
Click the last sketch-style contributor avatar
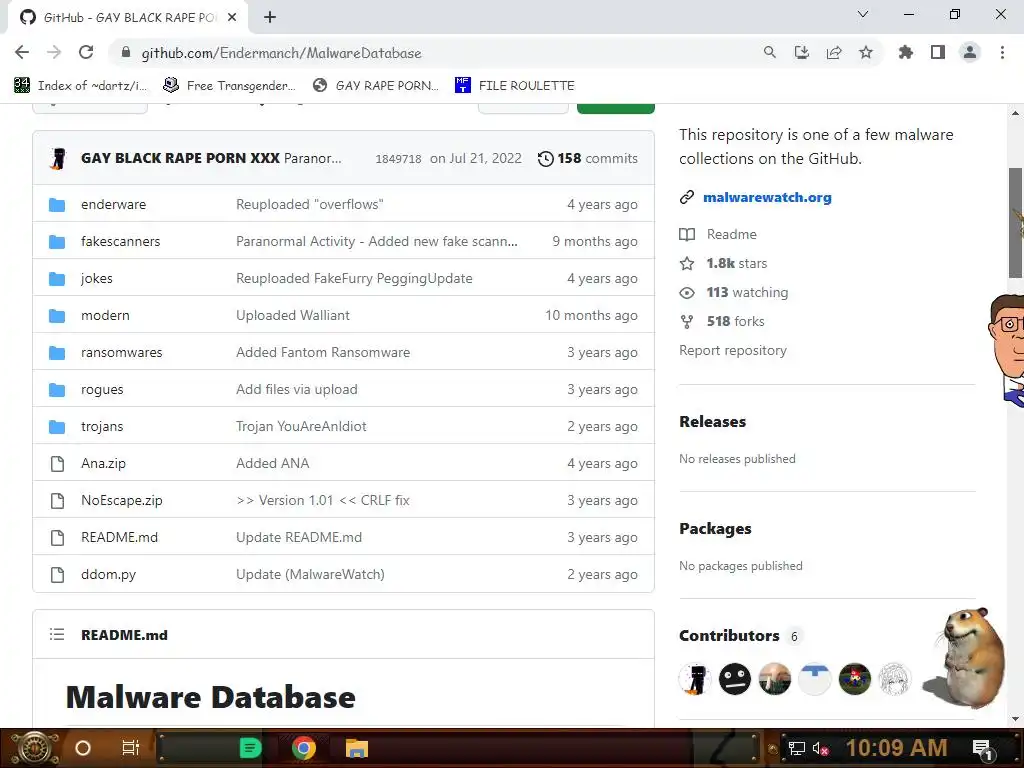894,679
